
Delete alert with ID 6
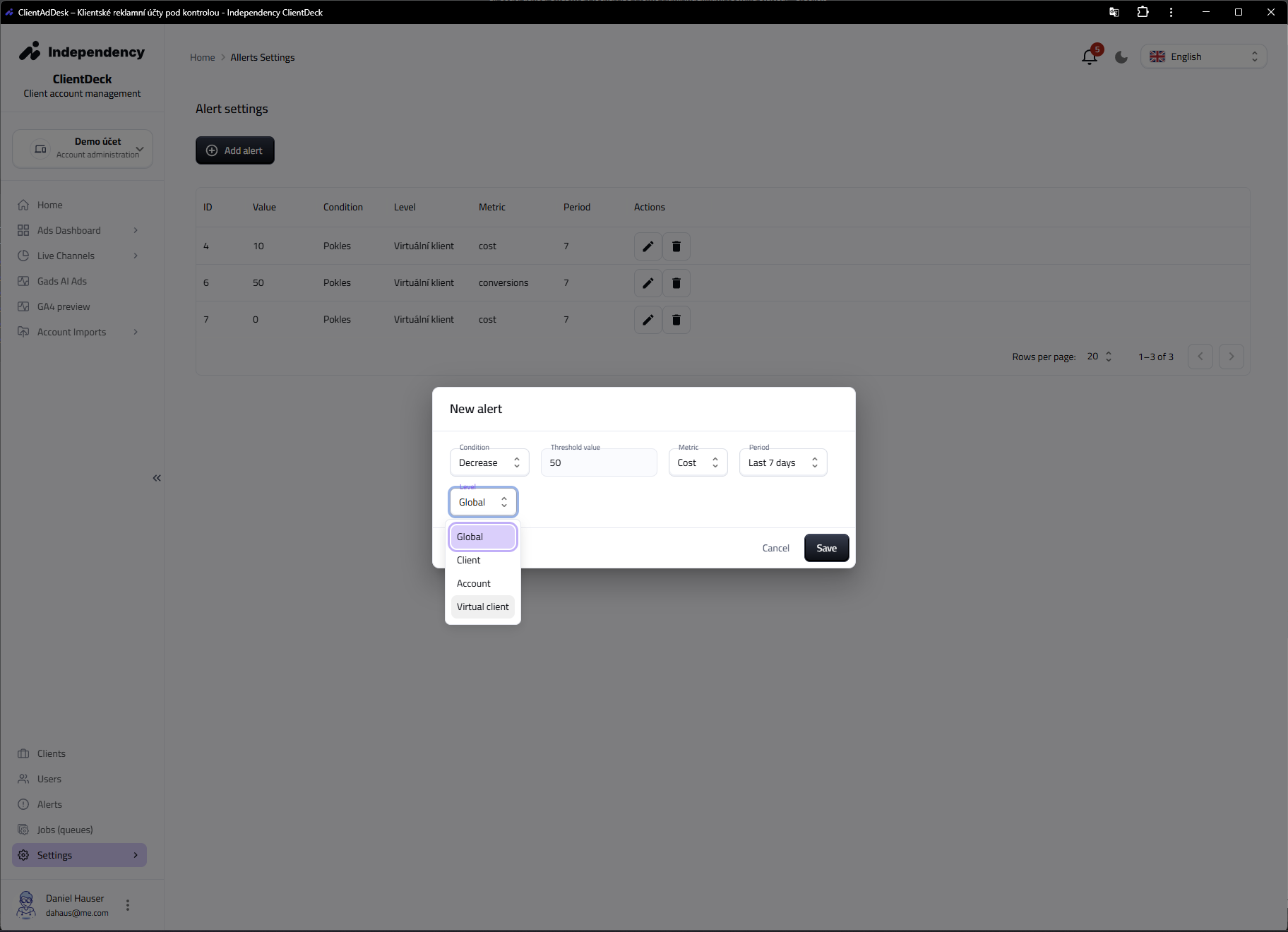[x=676, y=283]
